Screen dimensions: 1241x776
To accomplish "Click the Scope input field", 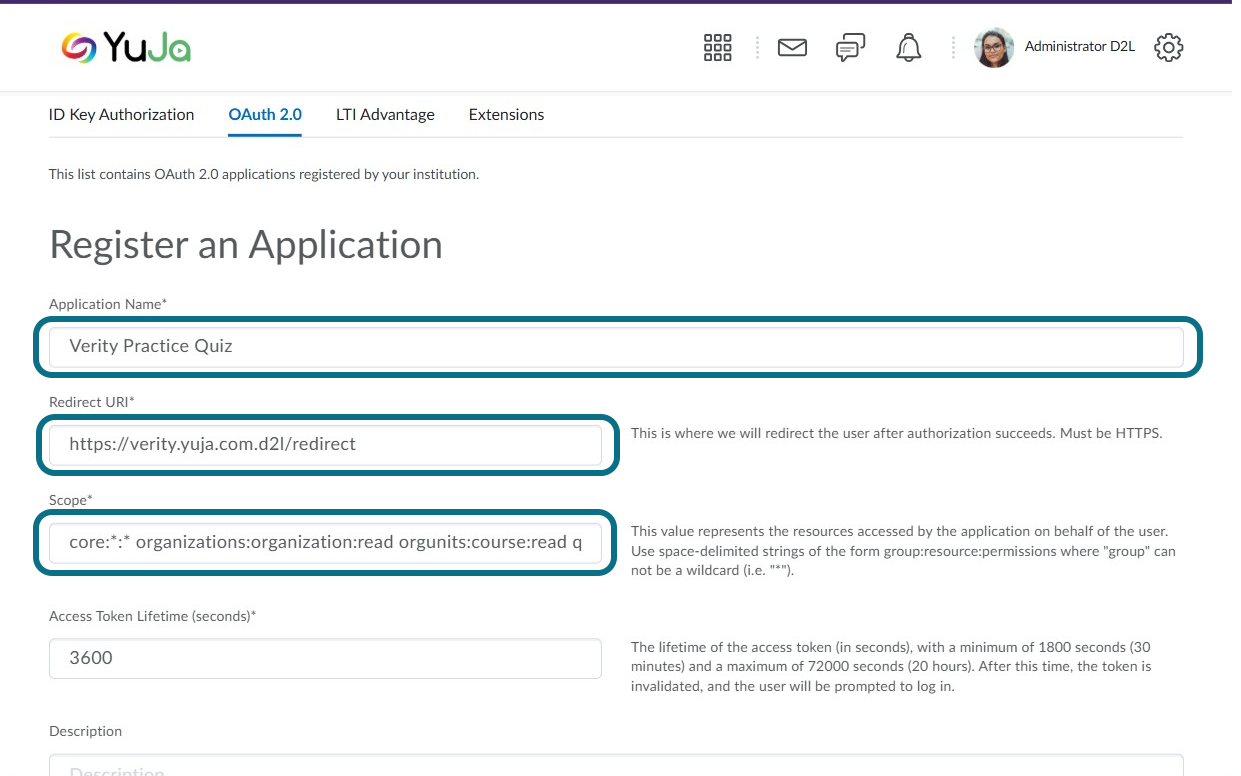I will click(326, 542).
